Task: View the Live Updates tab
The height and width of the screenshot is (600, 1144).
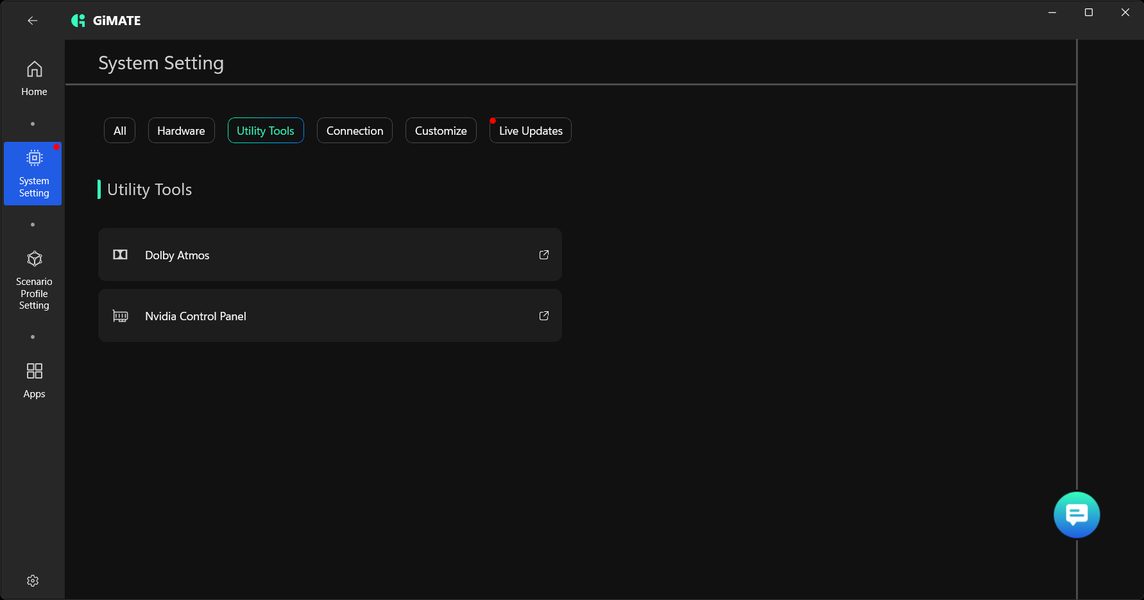Action: (530, 131)
